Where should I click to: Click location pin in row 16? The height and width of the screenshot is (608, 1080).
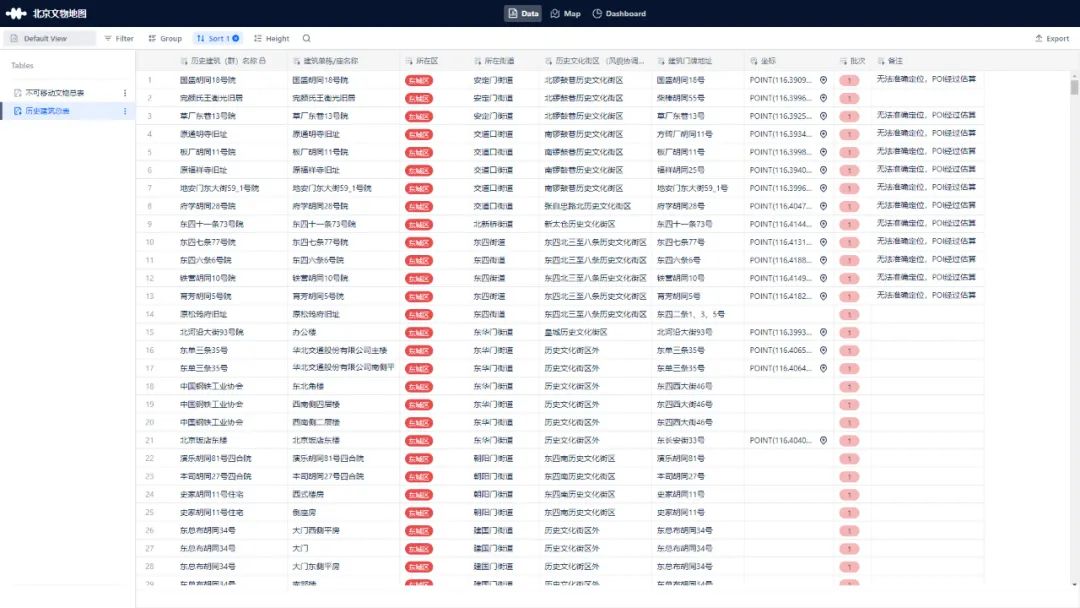pos(823,350)
